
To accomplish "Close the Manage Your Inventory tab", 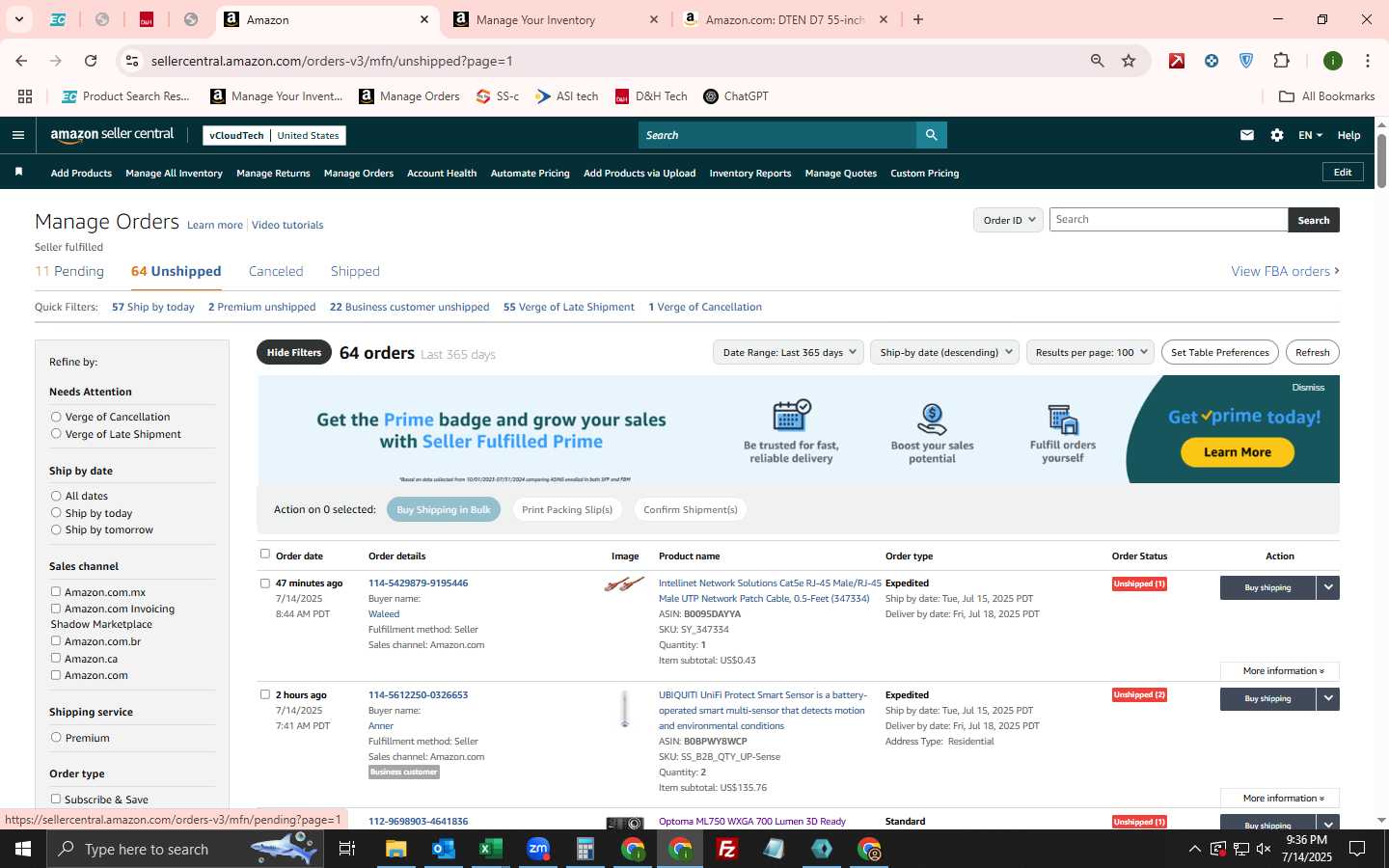I will [x=654, y=19].
